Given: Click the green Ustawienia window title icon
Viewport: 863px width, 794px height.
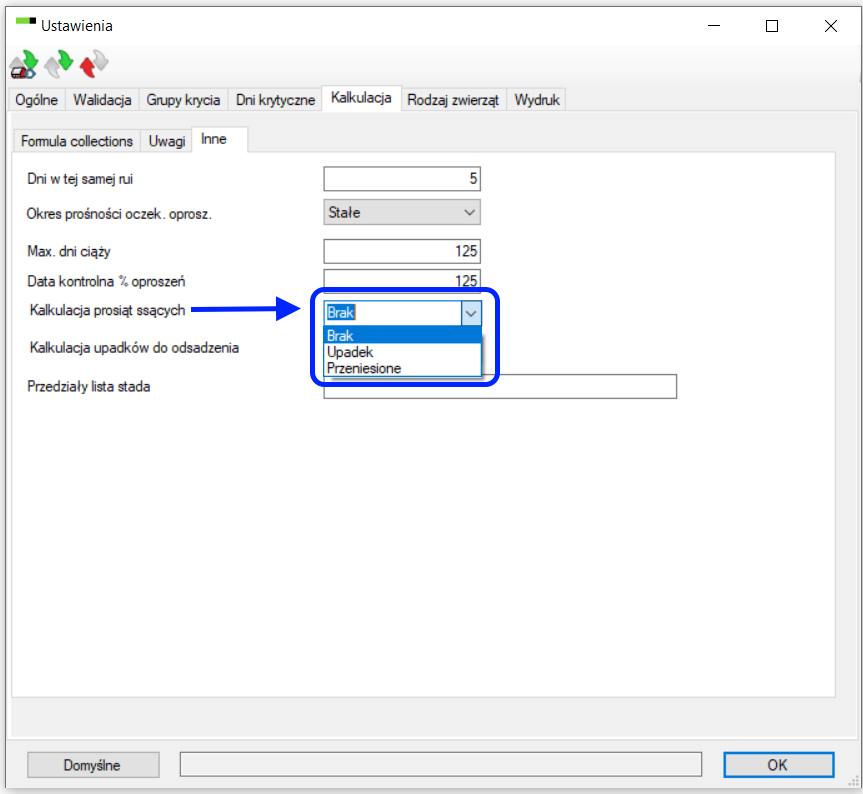Looking at the screenshot, I should pos(26,21).
